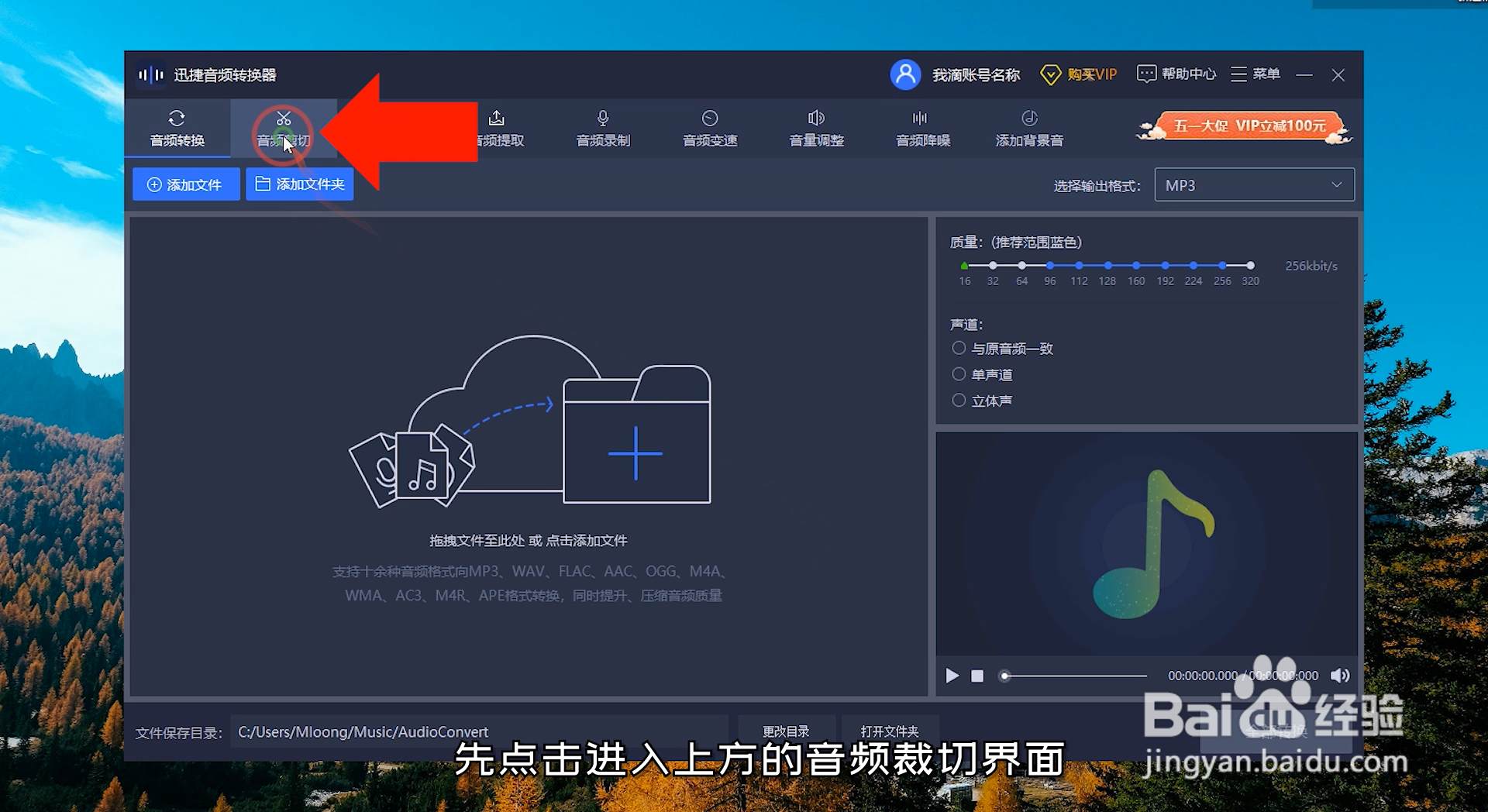Switch to the 音频降噪 tab

[923, 129]
